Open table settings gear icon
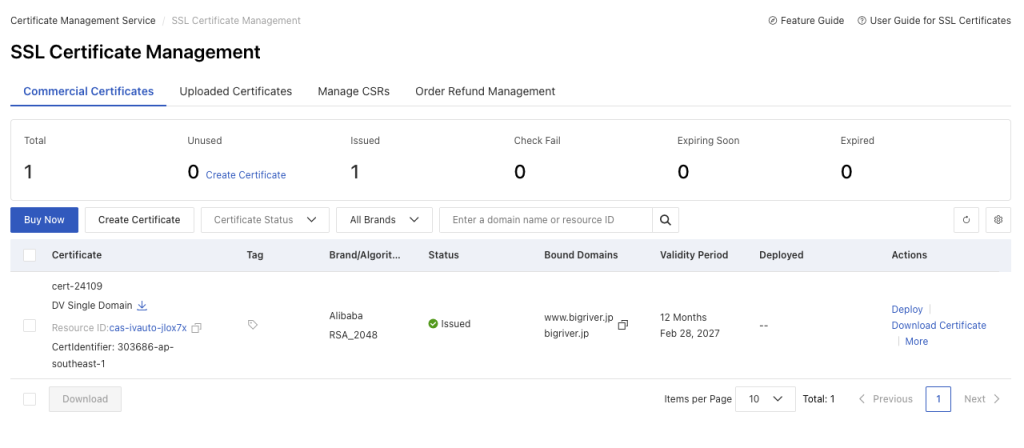The height and width of the screenshot is (448, 1024). [996, 220]
